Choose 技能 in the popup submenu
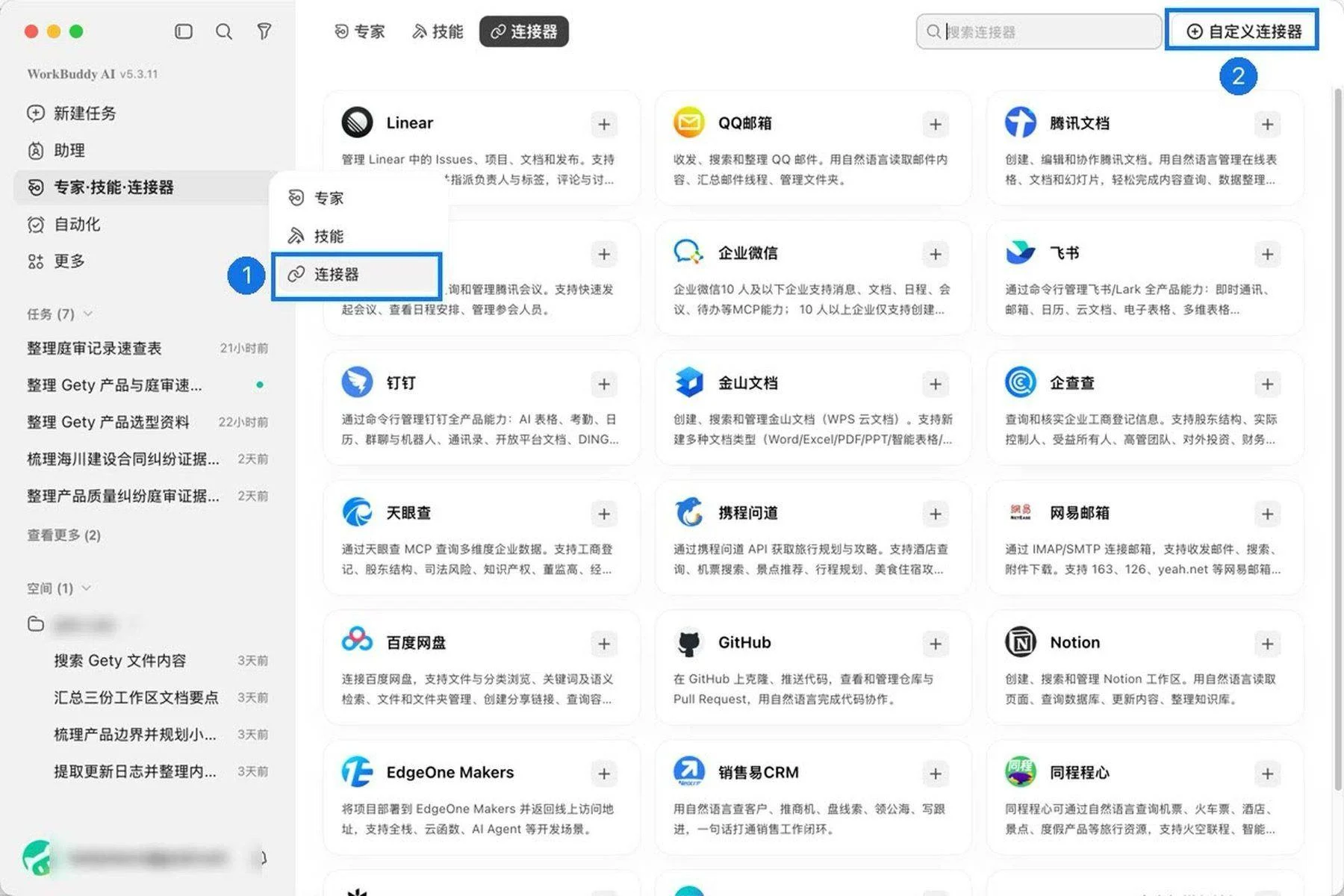The height and width of the screenshot is (896, 1344). [x=357, y=236]
